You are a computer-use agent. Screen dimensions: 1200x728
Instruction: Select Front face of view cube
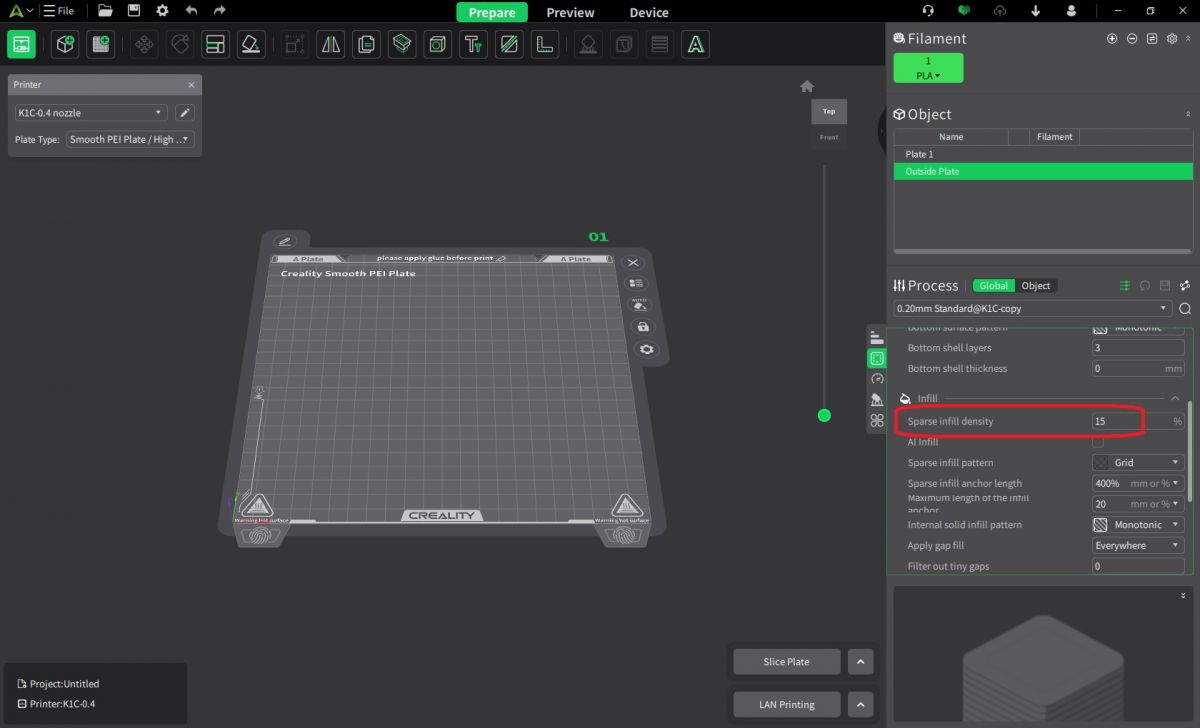click(829, 137)
